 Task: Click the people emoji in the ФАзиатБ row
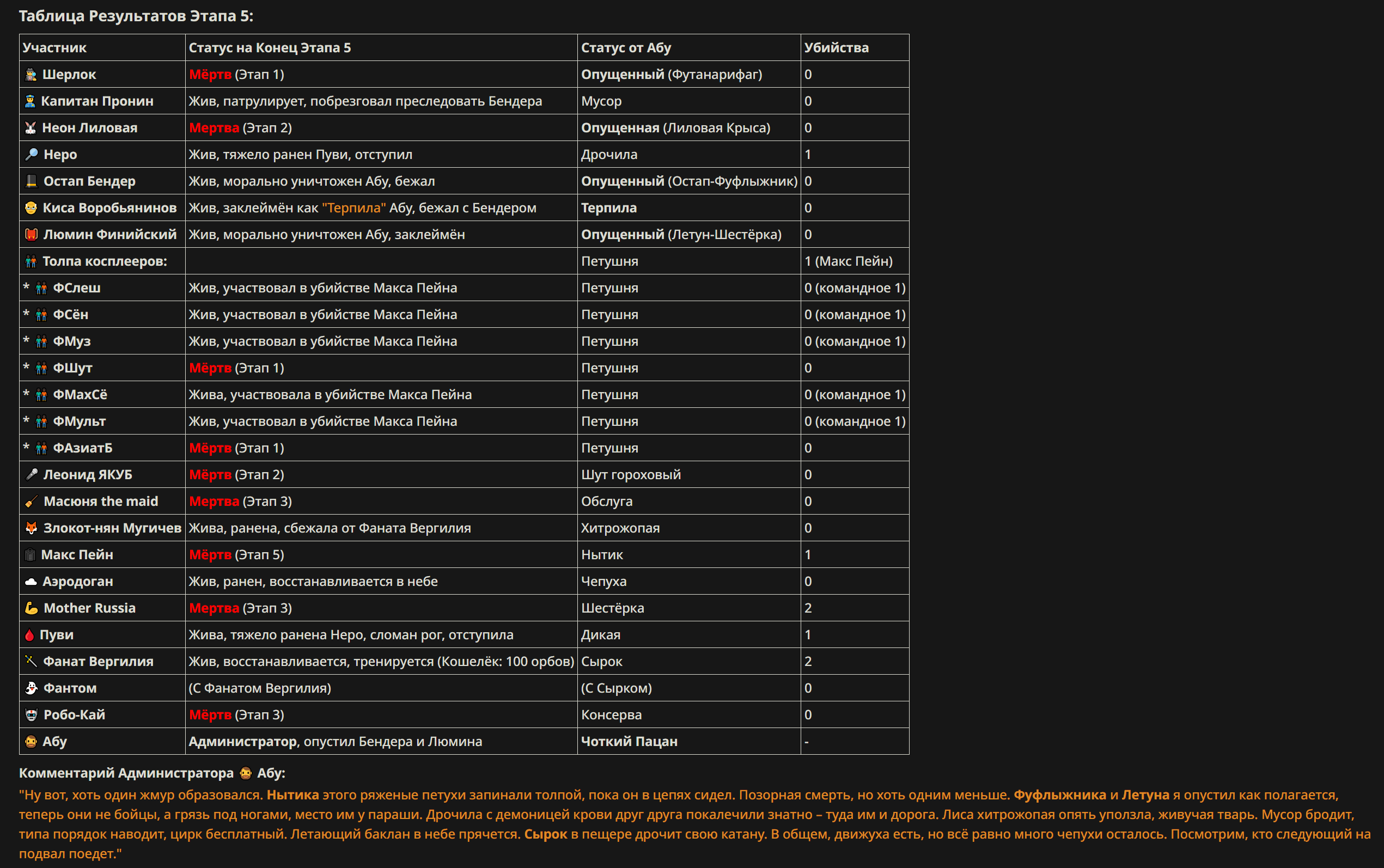pyautogui.click(x=41, y=448)
